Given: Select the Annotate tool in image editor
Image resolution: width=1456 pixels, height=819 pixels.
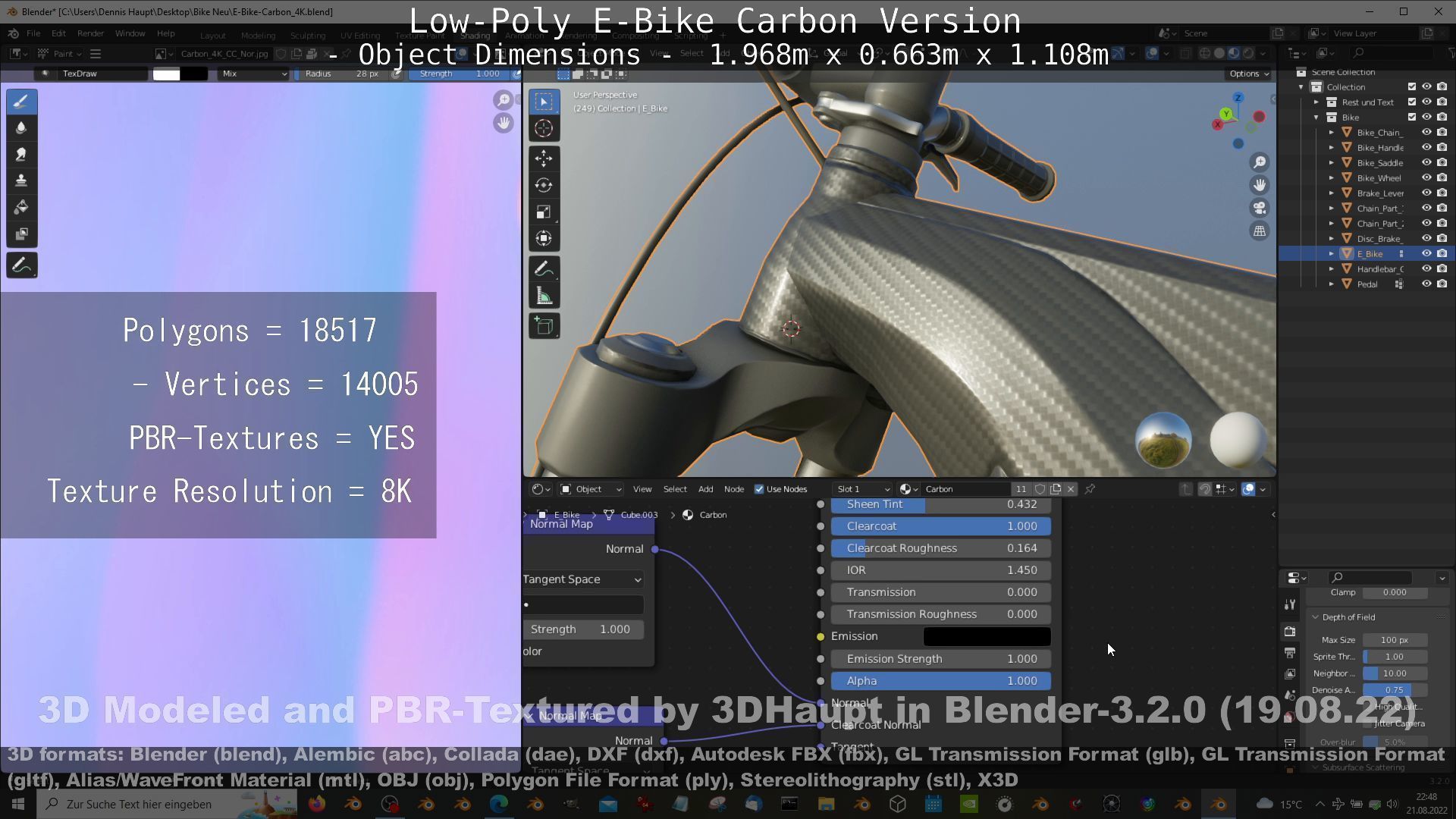Looking at the screenshot, I should [21, 265].
